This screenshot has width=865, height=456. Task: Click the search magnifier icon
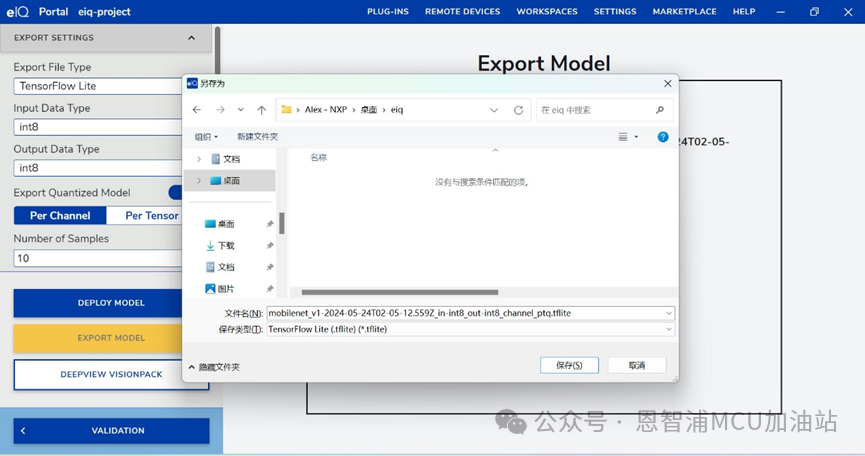coord(660,110)
